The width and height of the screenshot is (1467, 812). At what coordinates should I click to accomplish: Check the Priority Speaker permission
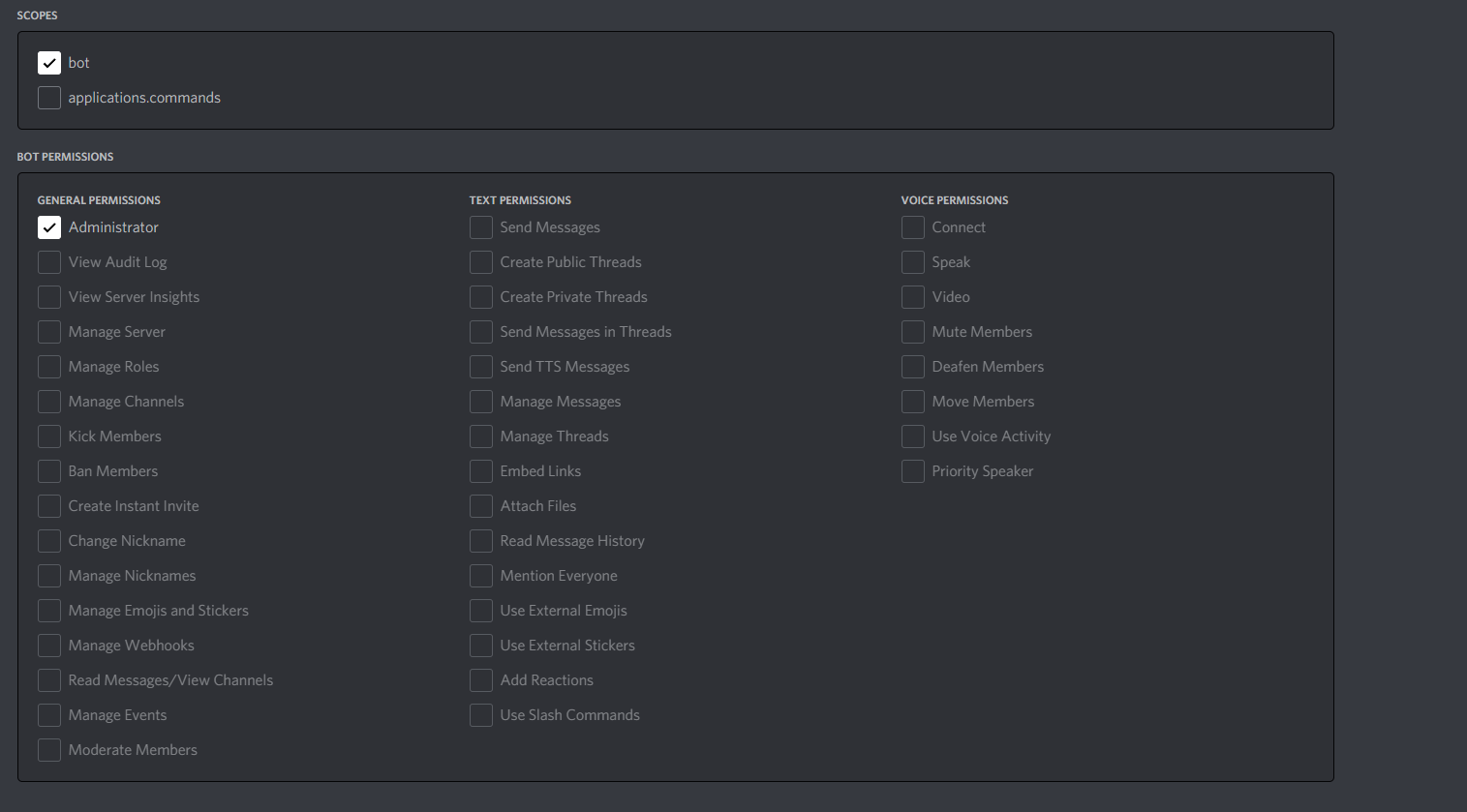(912, 470)
